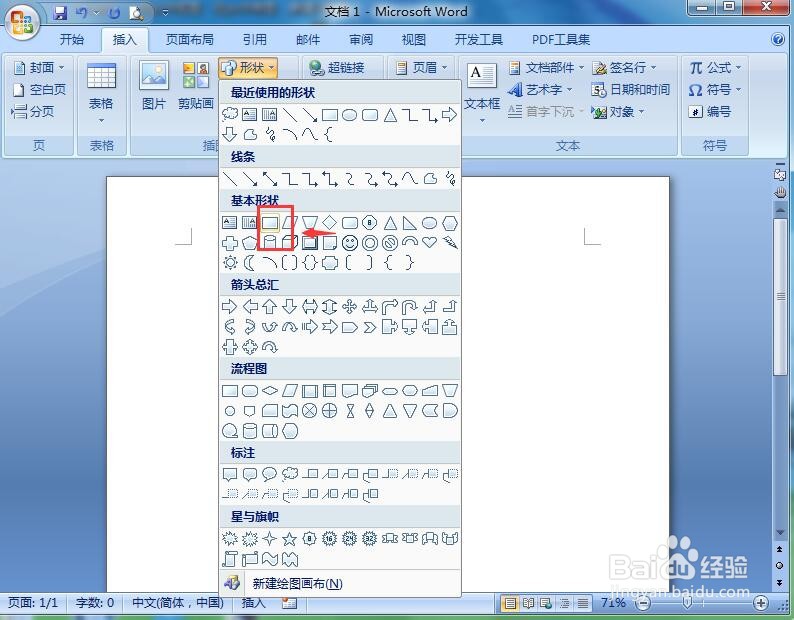Click the 图片 picture button
The height and width of the screenshot is (620, 794).
154,86
